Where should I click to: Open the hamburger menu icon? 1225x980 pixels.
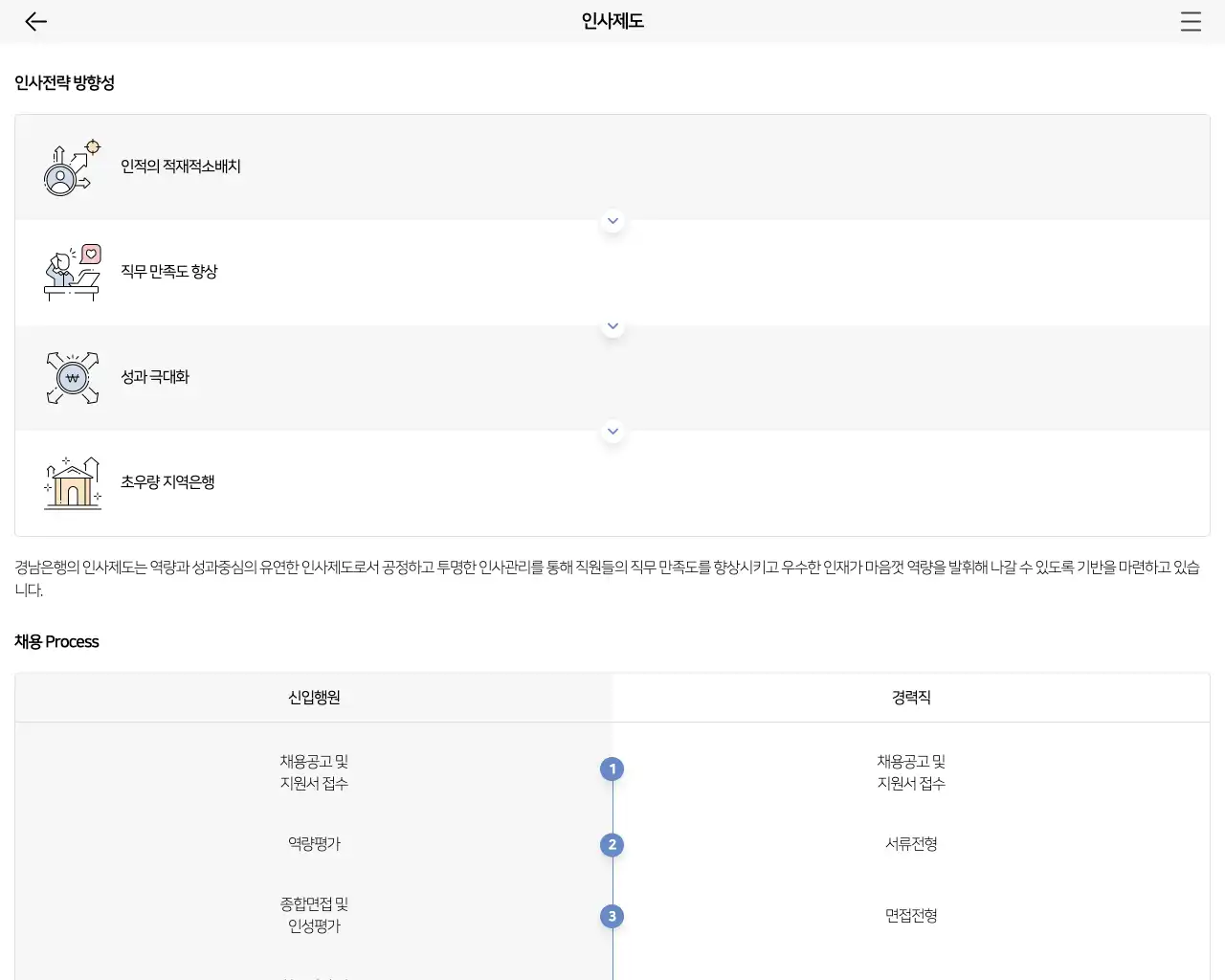[1191, 21]
